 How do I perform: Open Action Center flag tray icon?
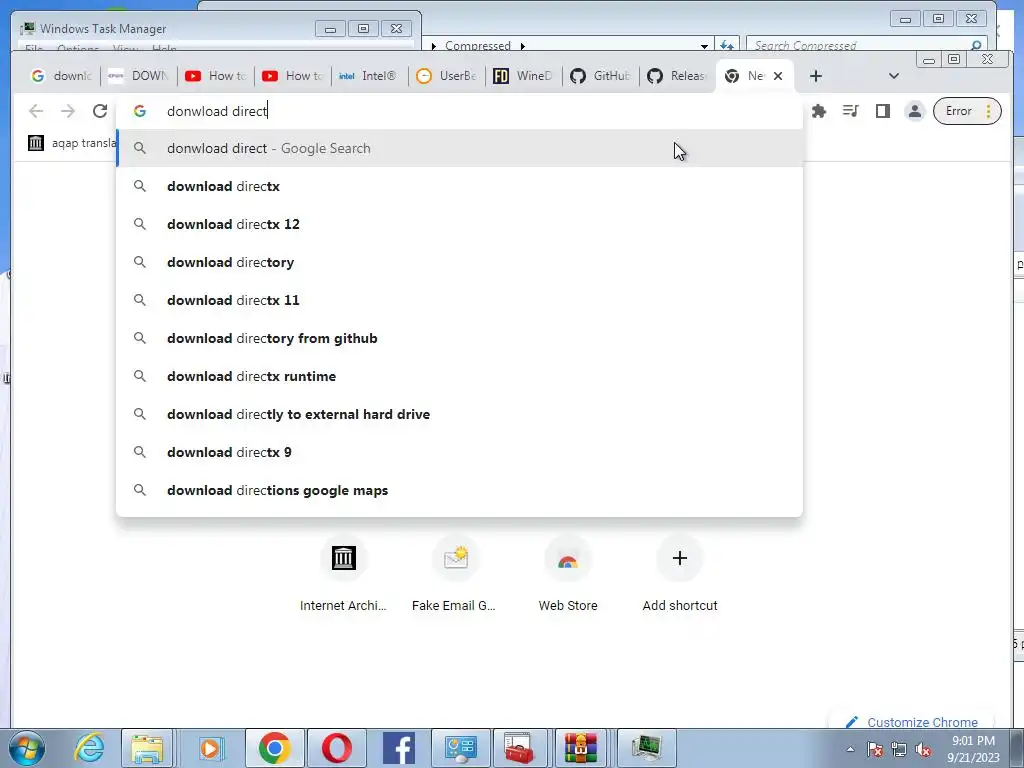tap(875, 749)
